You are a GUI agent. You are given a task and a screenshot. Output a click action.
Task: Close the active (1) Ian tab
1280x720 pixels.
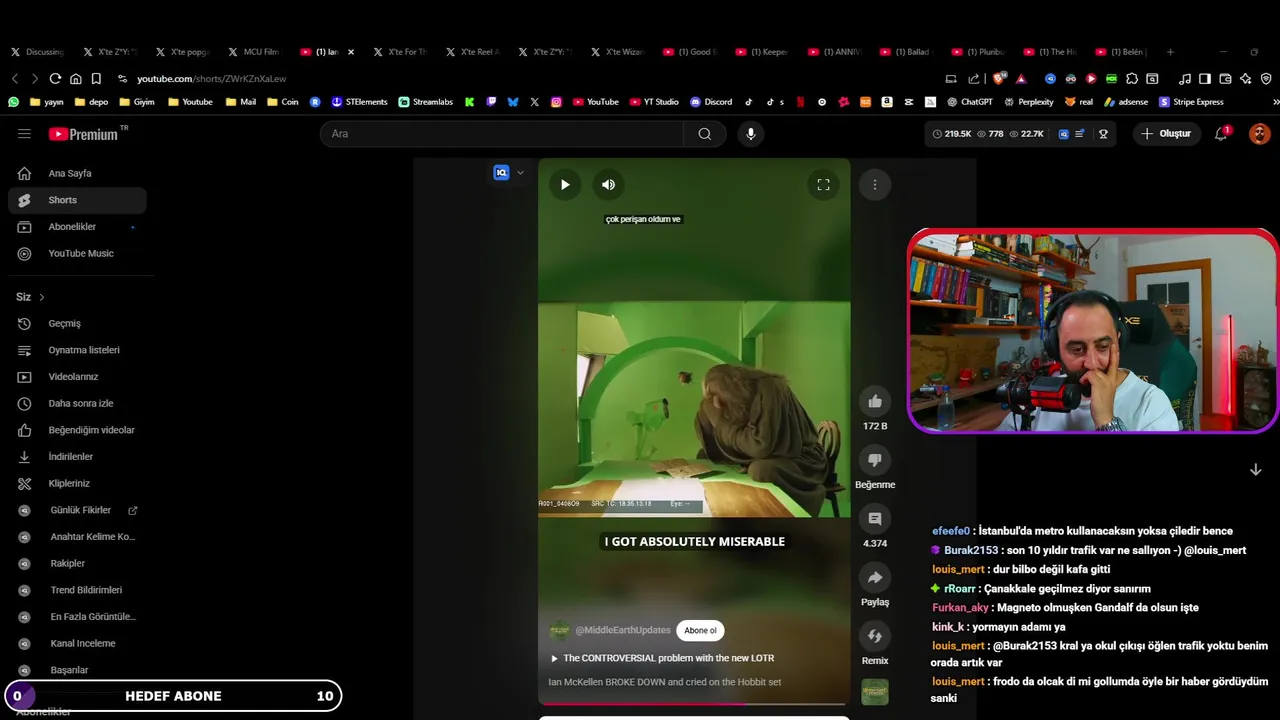coord(350,52)
